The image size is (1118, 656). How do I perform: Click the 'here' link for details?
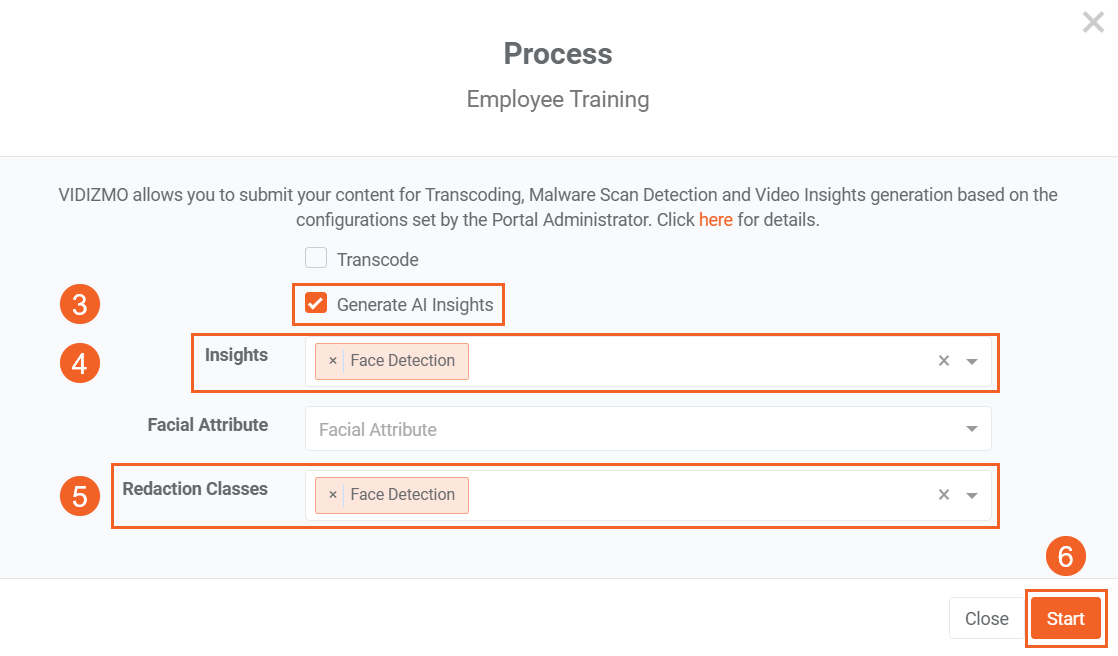point(715,220)
